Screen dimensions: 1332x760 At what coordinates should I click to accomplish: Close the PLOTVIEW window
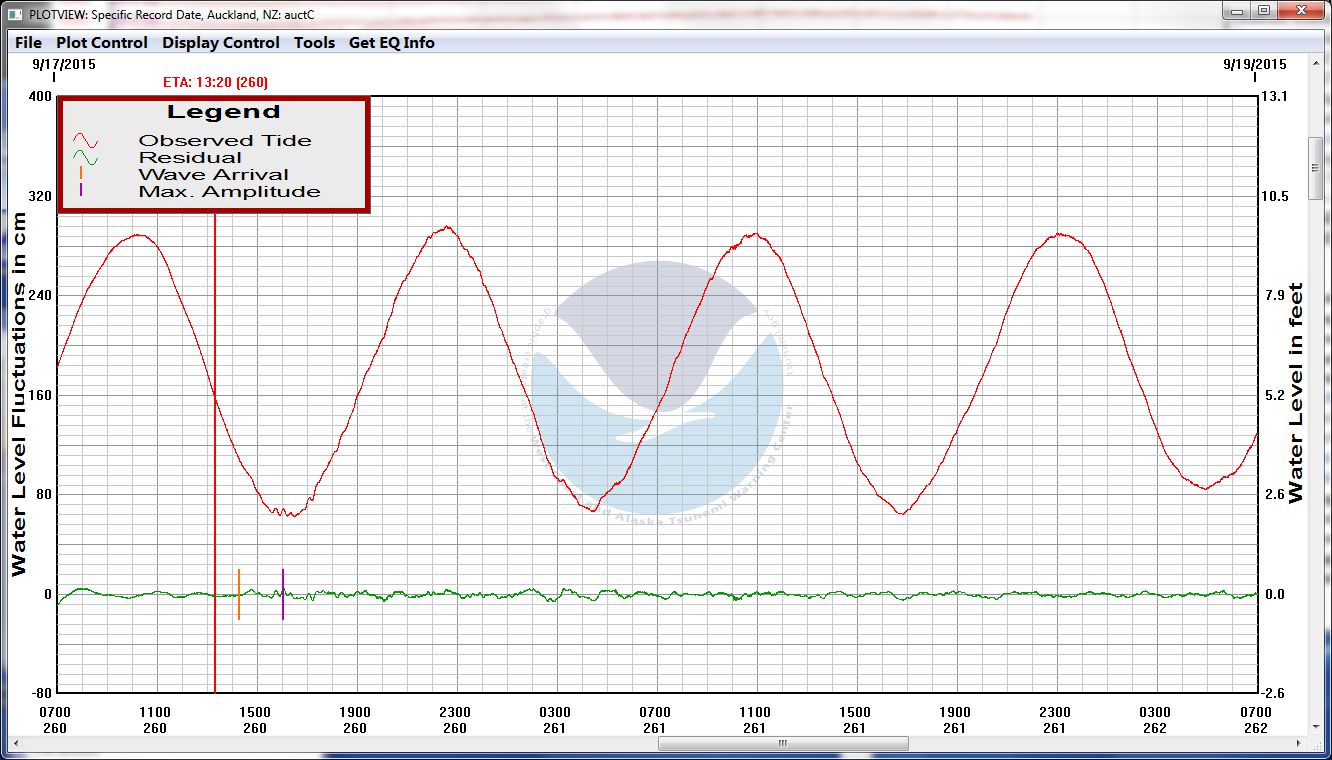[x=1301, y=11]
